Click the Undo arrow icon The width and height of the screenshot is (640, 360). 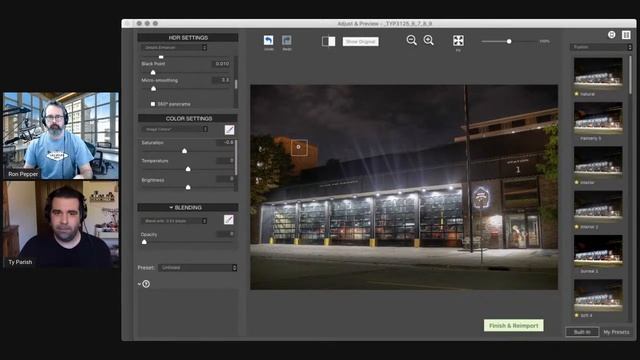tap(268, 40)
